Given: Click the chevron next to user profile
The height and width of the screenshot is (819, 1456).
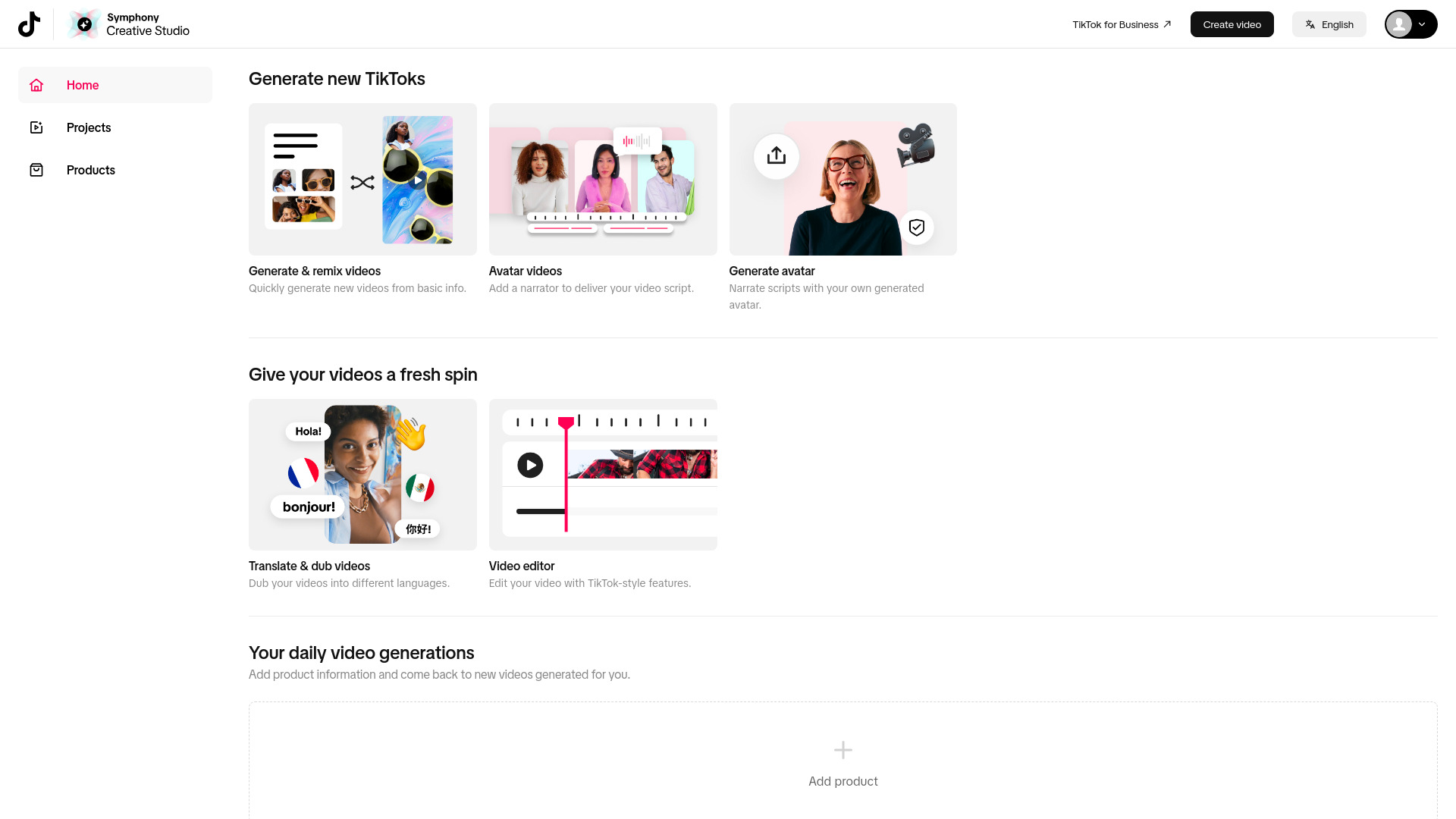Looking at the screenshot, I should pyautogui.click(x=1421, y=24).
